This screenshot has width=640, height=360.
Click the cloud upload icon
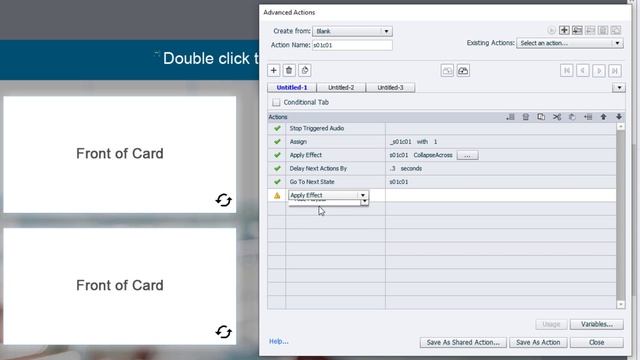463,71
